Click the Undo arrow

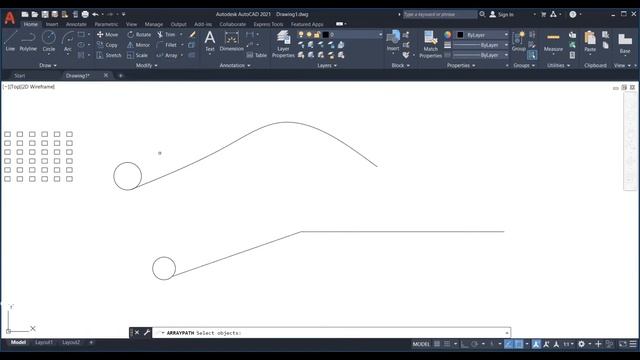pos(95,14)
